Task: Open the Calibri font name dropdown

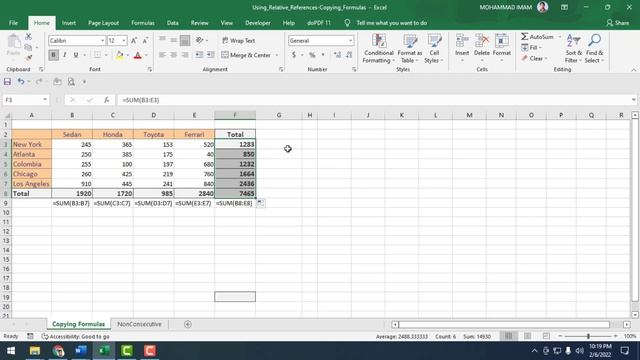Action: (x=102, y=40)
